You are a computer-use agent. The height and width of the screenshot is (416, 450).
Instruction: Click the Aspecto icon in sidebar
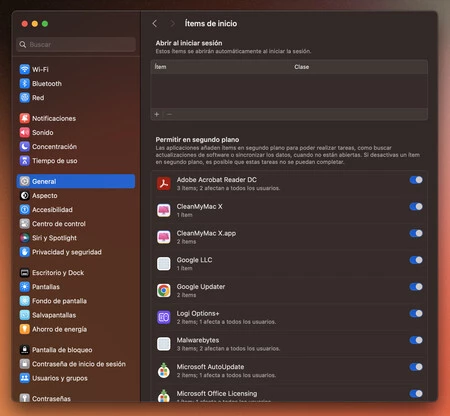pos(24,195)
